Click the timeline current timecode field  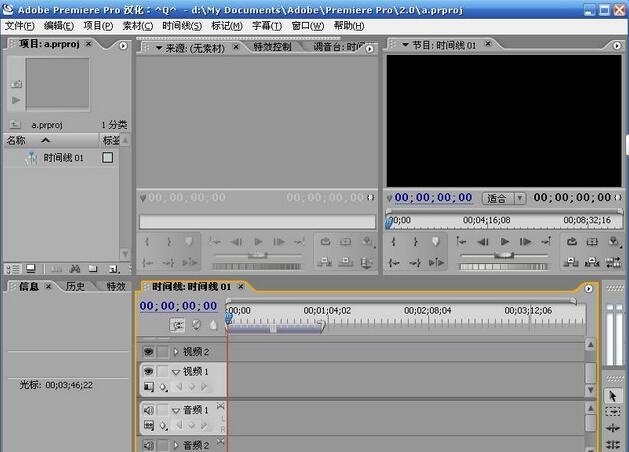(x=179, y=306)
